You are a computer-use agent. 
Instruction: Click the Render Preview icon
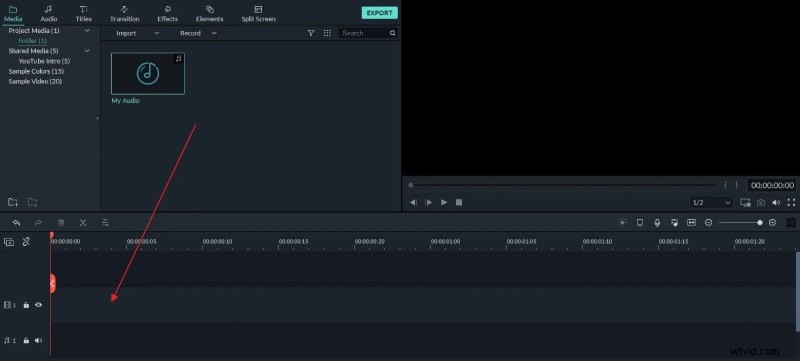[x=622, y=223]
